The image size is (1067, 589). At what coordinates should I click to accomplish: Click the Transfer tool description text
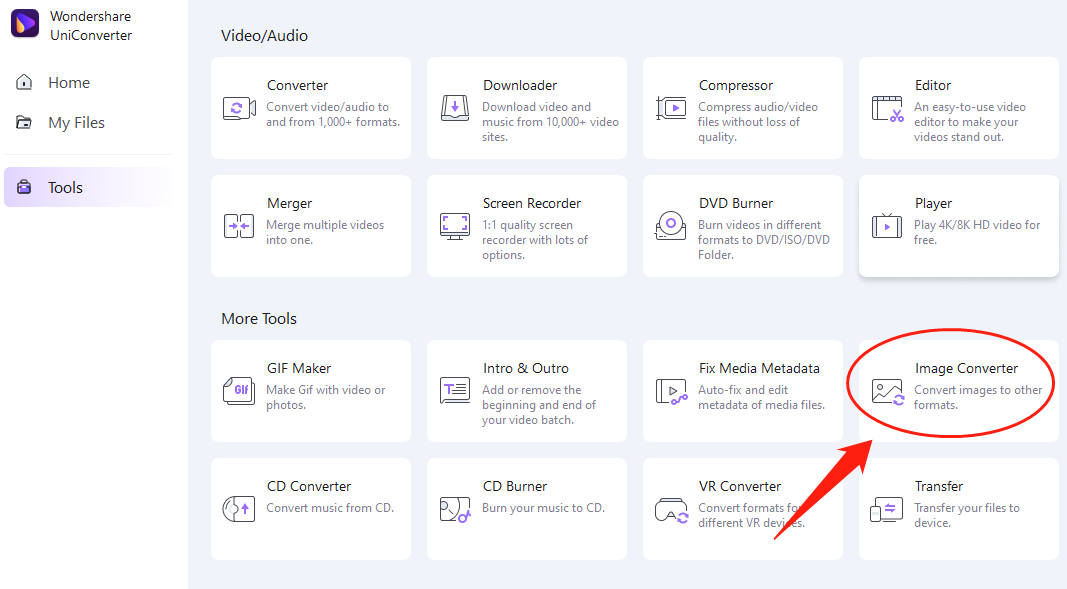[x=966, y=515]
